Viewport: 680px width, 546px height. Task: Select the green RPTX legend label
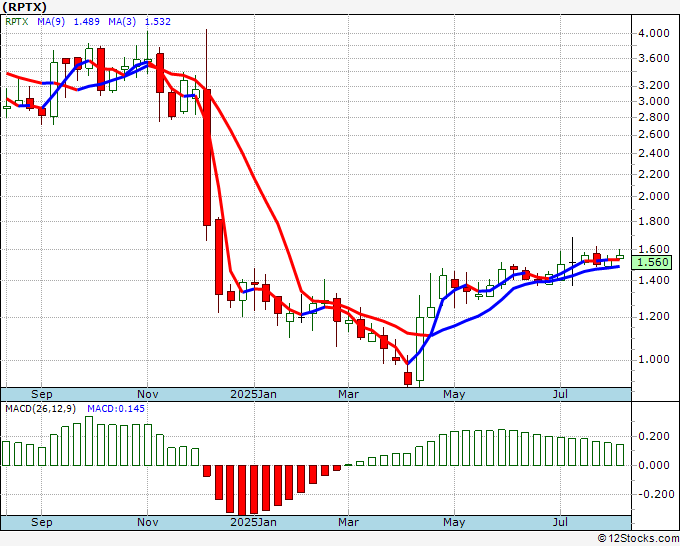(16, 22)
